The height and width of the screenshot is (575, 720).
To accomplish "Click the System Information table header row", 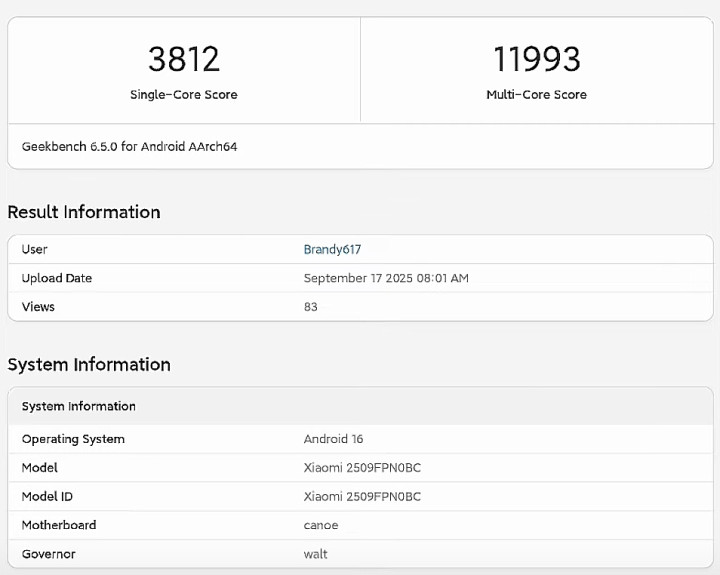I will coord(79,406).
